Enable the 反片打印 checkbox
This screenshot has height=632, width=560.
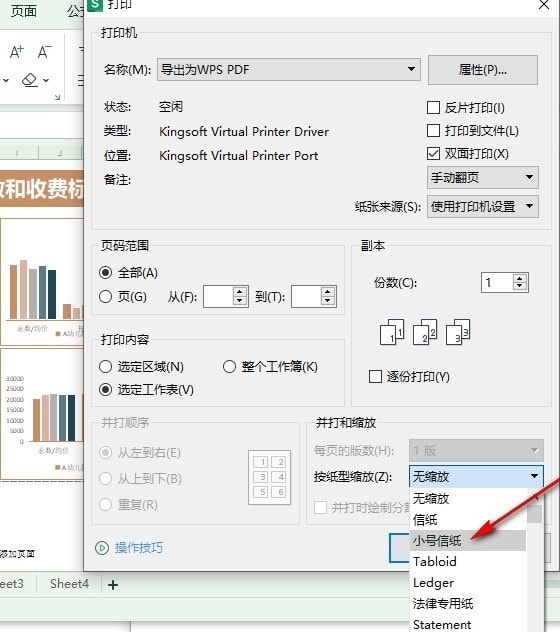click(433, 108)
